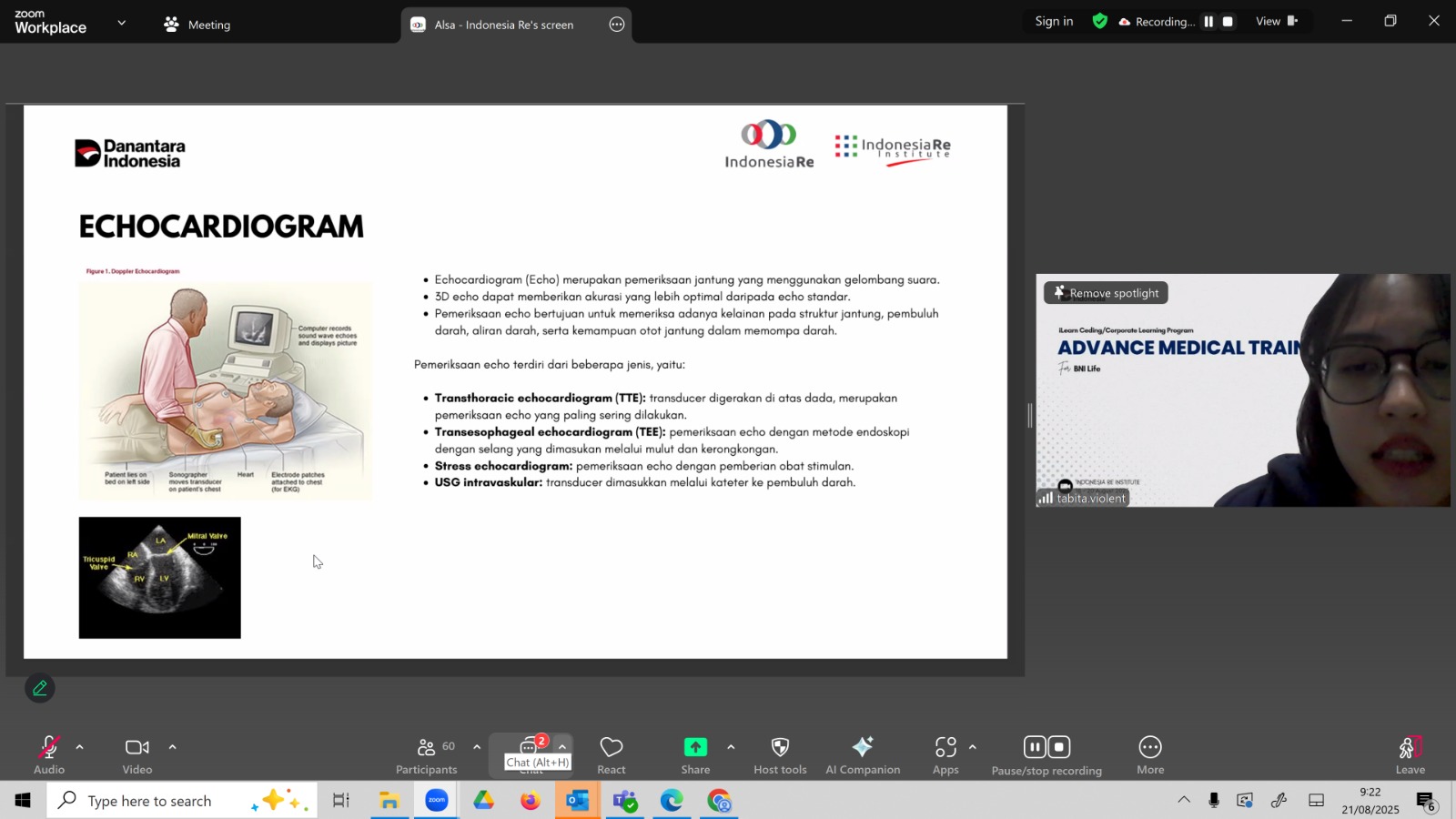Open the Apps icon in toolbar
This screenshot has width=1456, height=819.
(x=945, y=748)
